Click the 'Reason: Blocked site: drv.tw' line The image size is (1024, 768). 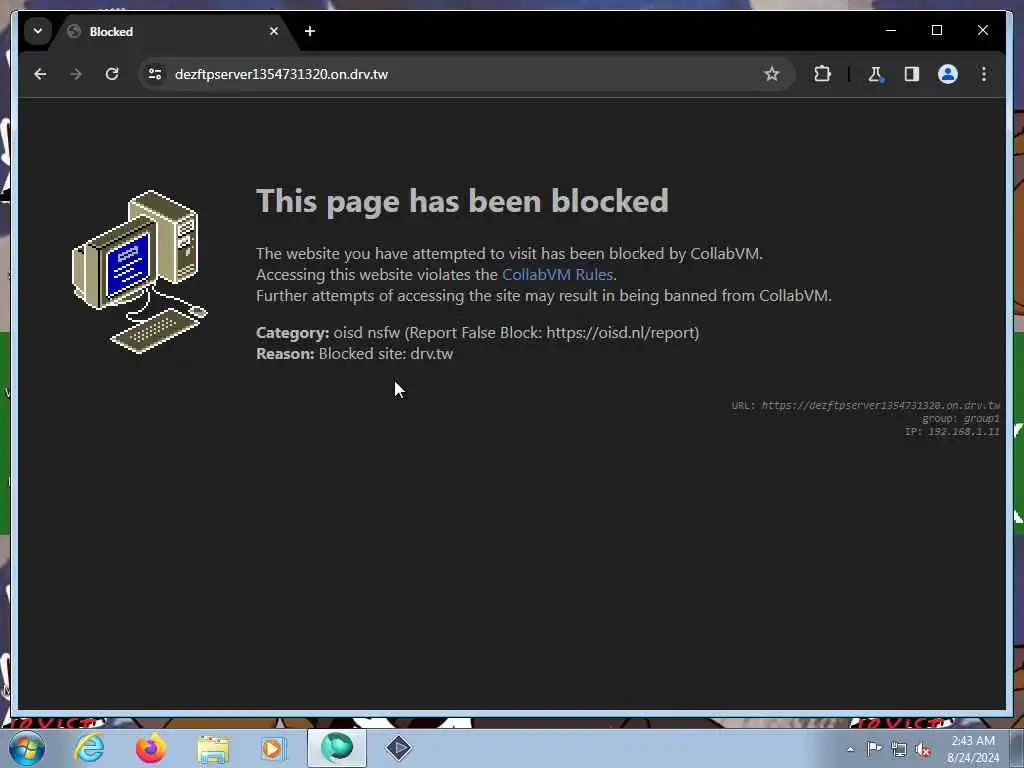click(355, 354)
